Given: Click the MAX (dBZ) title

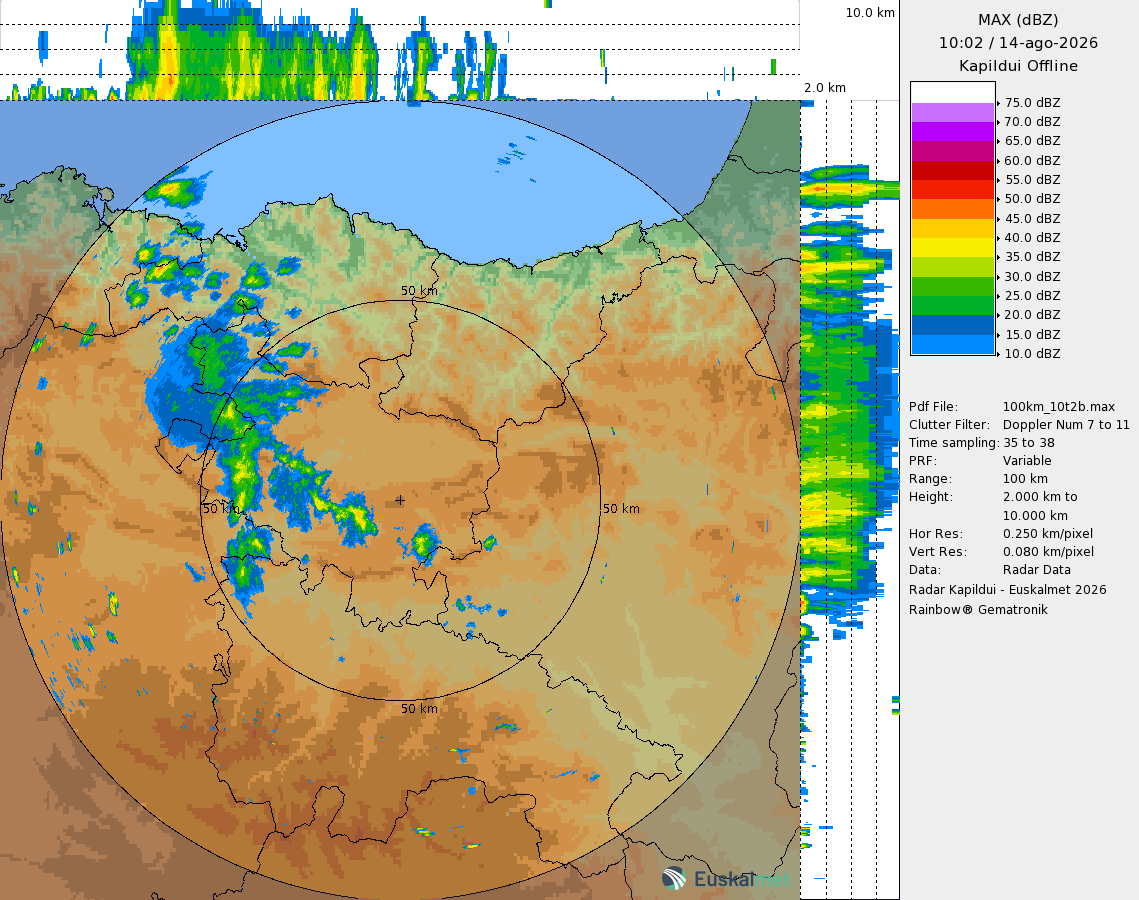Looking at the screenshot, I should coord(1018,20).
